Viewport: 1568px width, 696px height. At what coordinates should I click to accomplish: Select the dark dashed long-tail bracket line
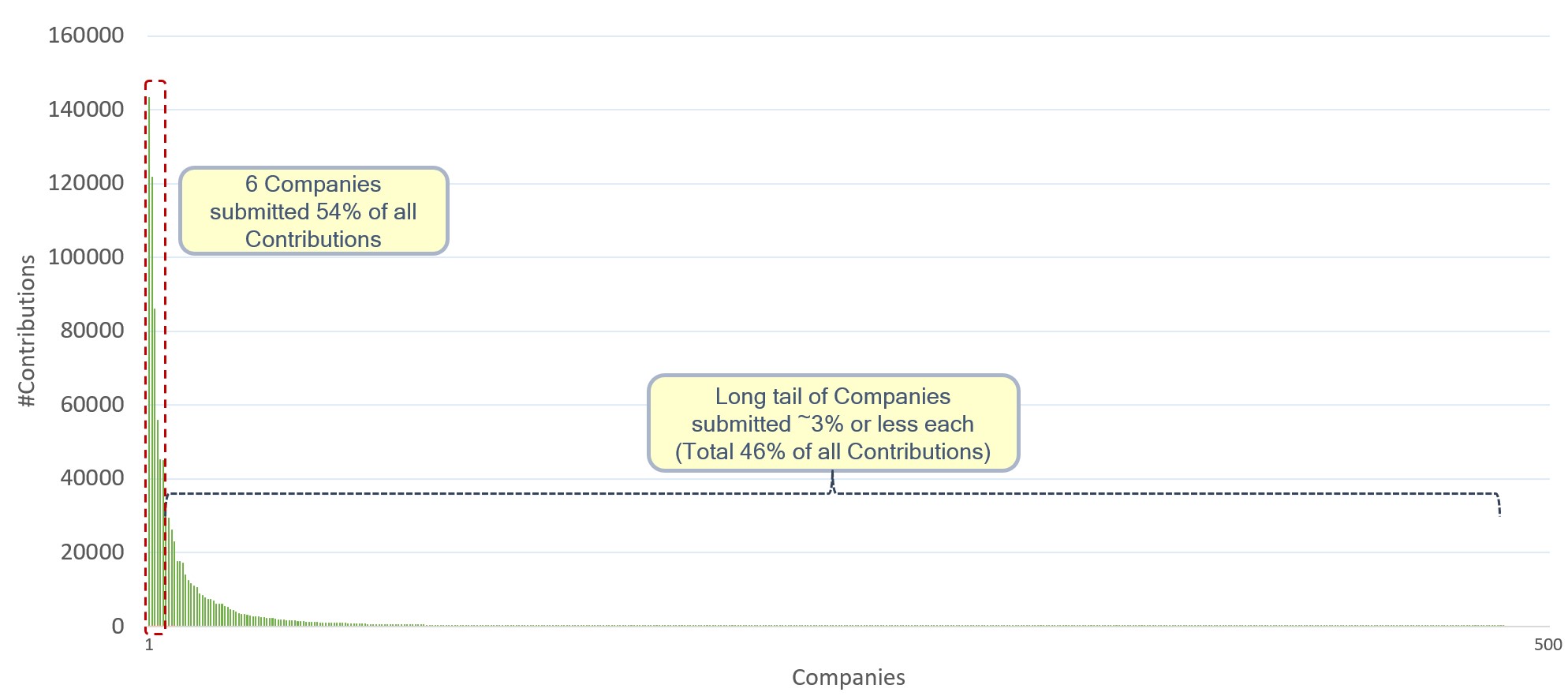pos(473,494)
